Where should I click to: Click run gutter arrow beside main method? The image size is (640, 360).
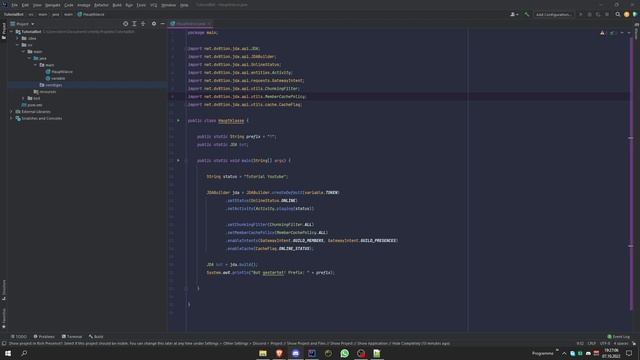coord(178,161)
